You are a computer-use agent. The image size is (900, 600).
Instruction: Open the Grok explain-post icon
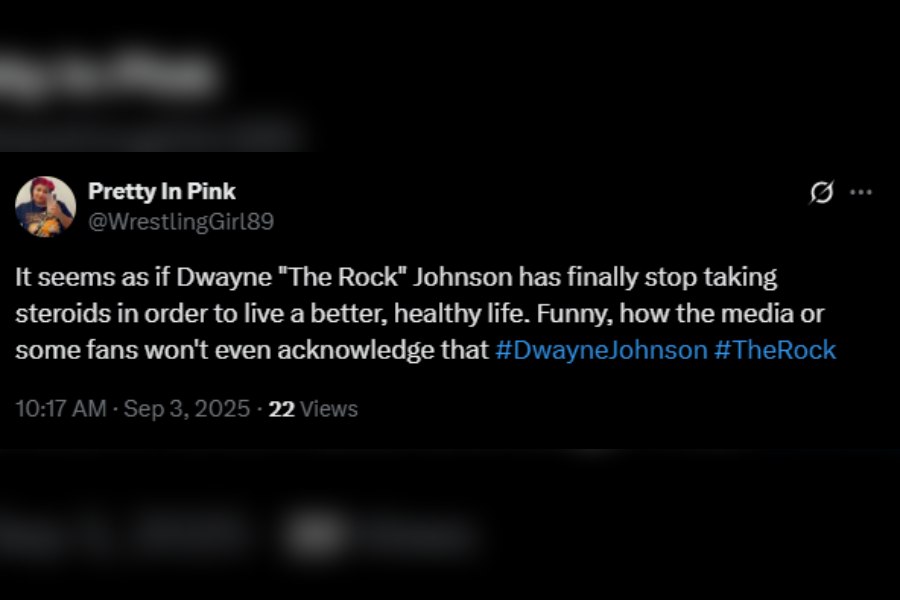(x=821, y=192)
